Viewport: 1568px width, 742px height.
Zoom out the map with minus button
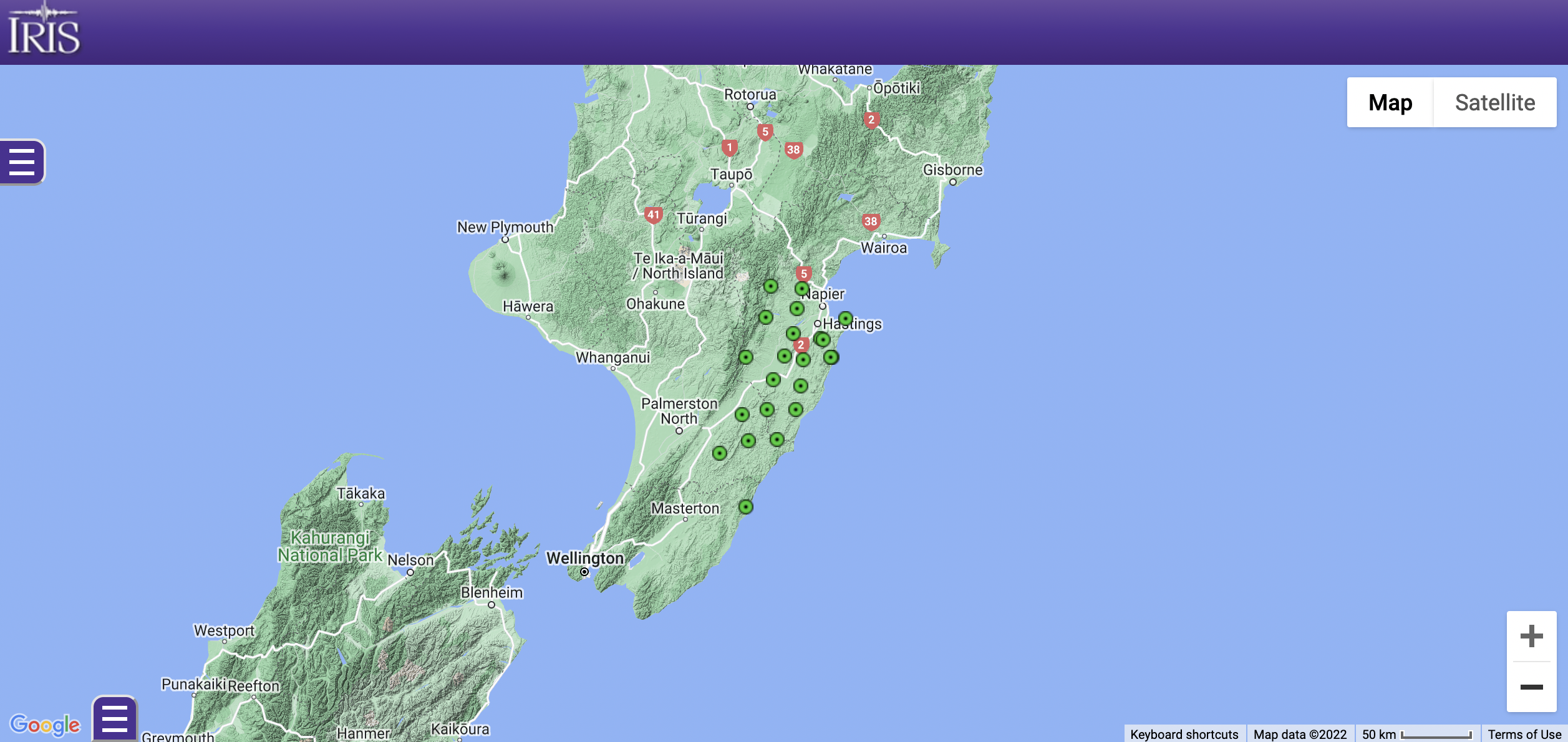1531,687
